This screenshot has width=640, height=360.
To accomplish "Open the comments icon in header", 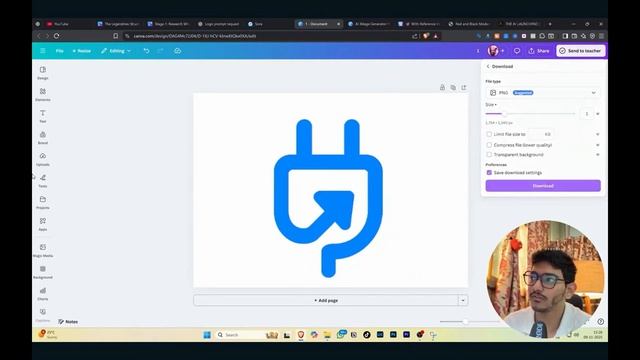I will pos(517,51).
